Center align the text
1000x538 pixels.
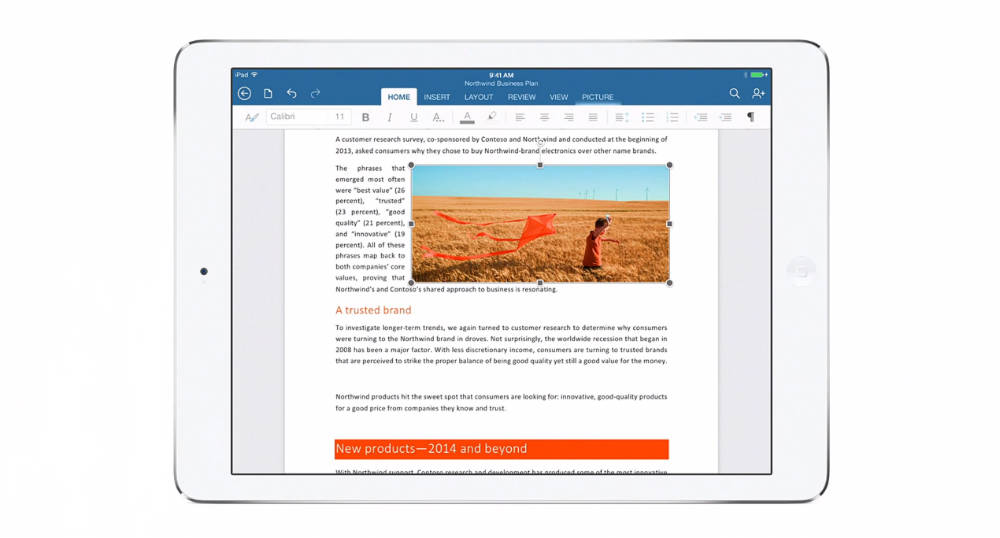(x=544, y=117)
